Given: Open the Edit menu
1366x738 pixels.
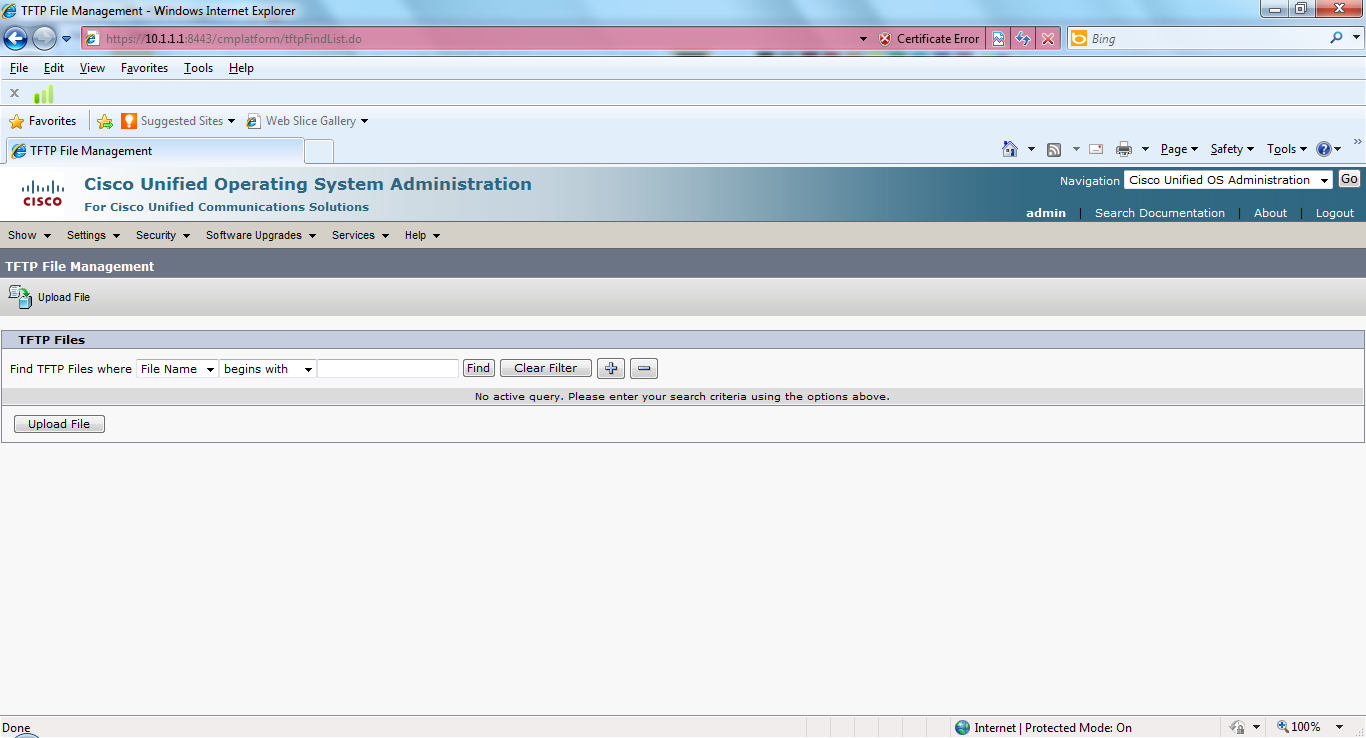Looking at the screenshot, I should pos(54,68).
